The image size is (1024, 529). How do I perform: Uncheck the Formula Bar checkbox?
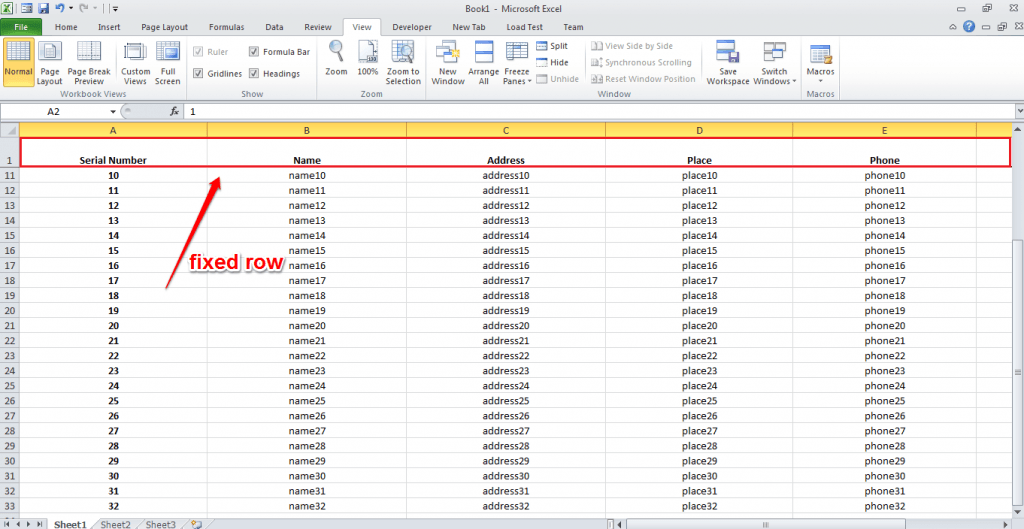click(254, 51)
